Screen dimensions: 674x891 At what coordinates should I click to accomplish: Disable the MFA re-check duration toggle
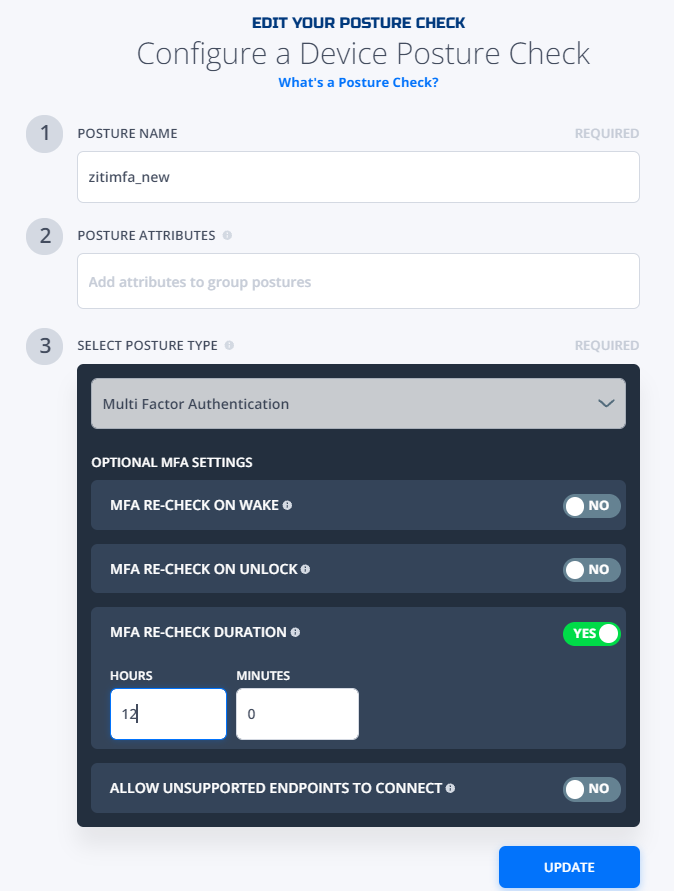pyautogui.click(x=592, y=634)
